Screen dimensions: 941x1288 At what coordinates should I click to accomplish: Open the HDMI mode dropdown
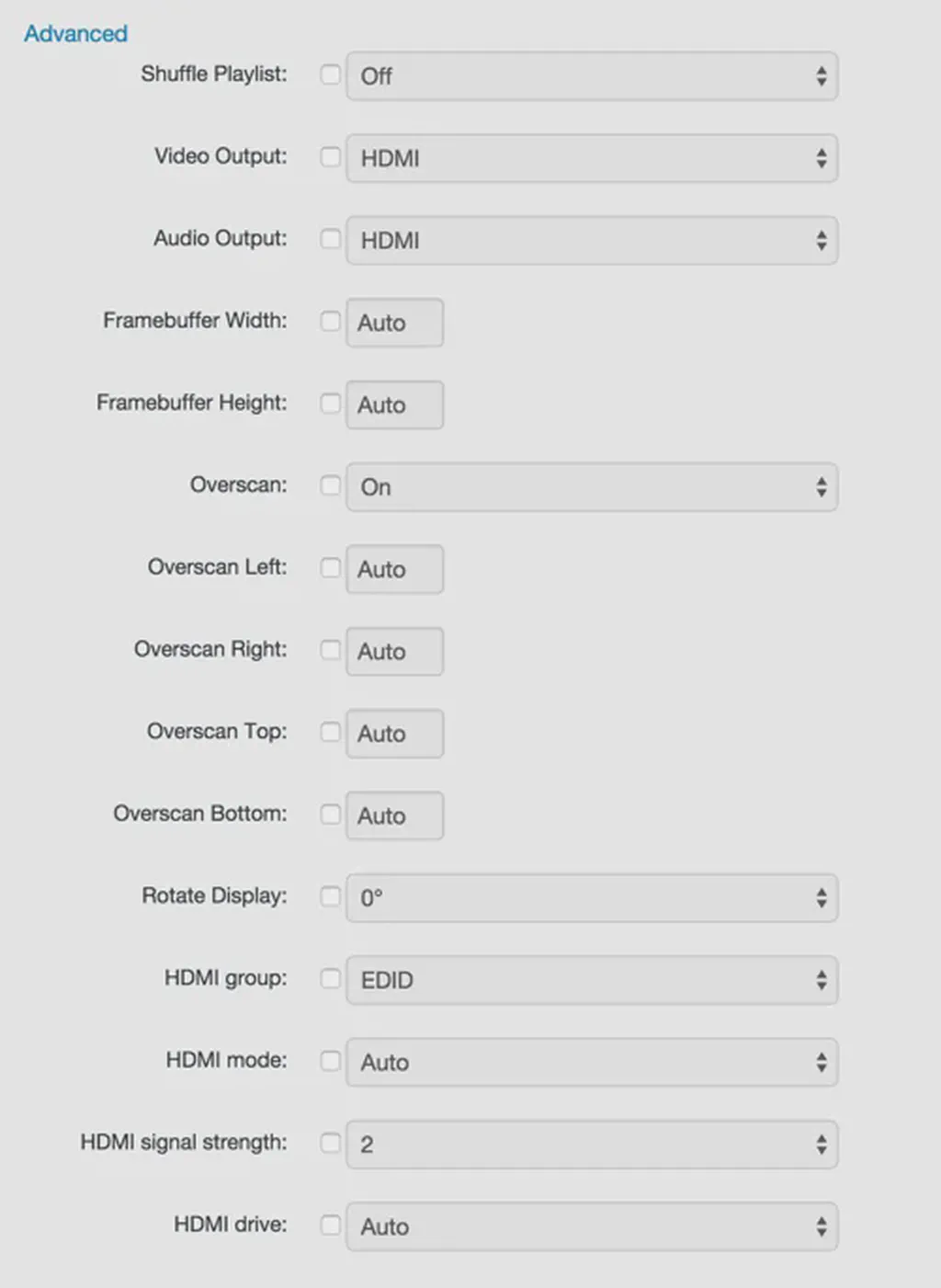[x=592, y=1062]
